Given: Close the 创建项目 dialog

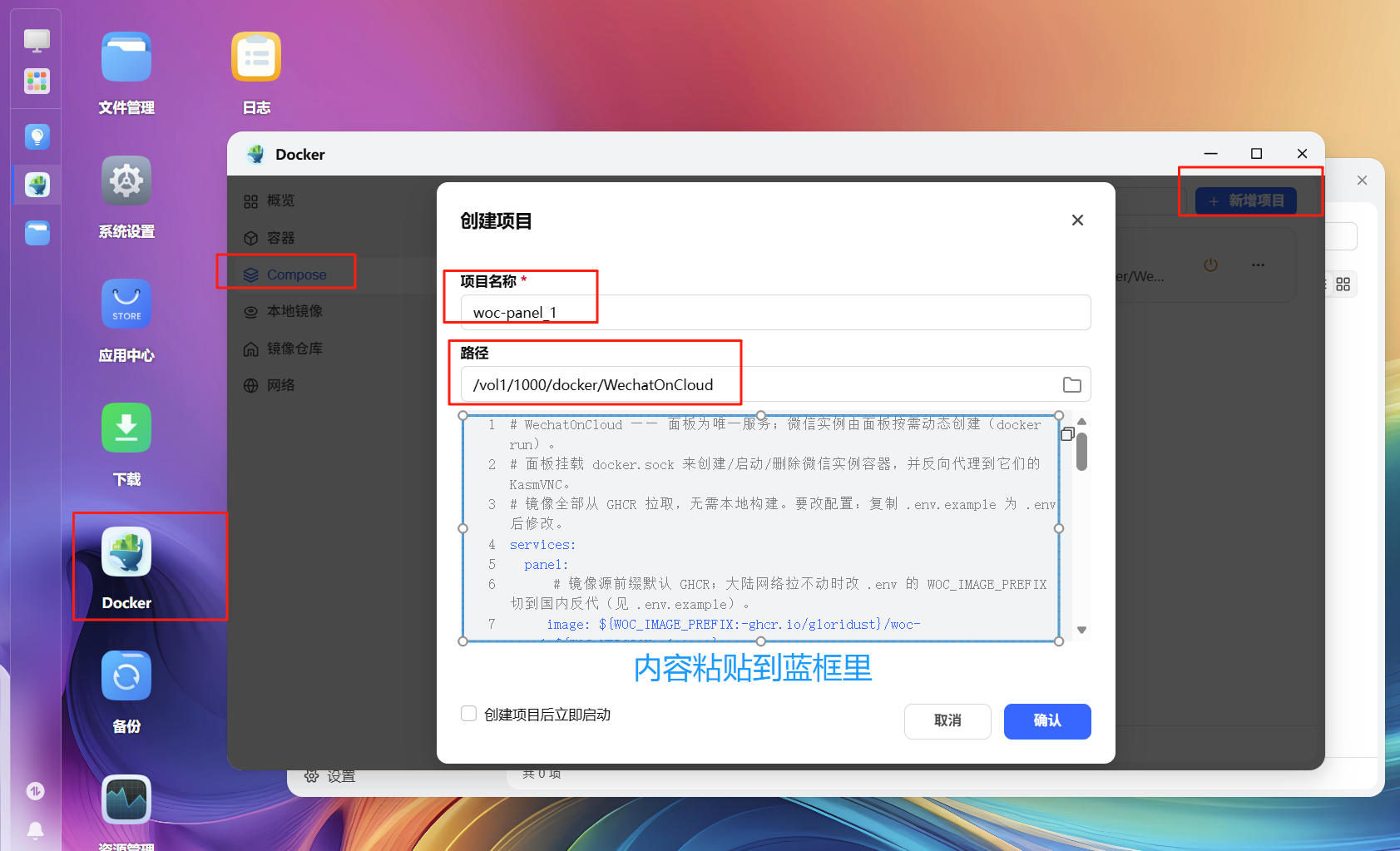Looking at the screenshot, I should click(x=1077, y=220).
